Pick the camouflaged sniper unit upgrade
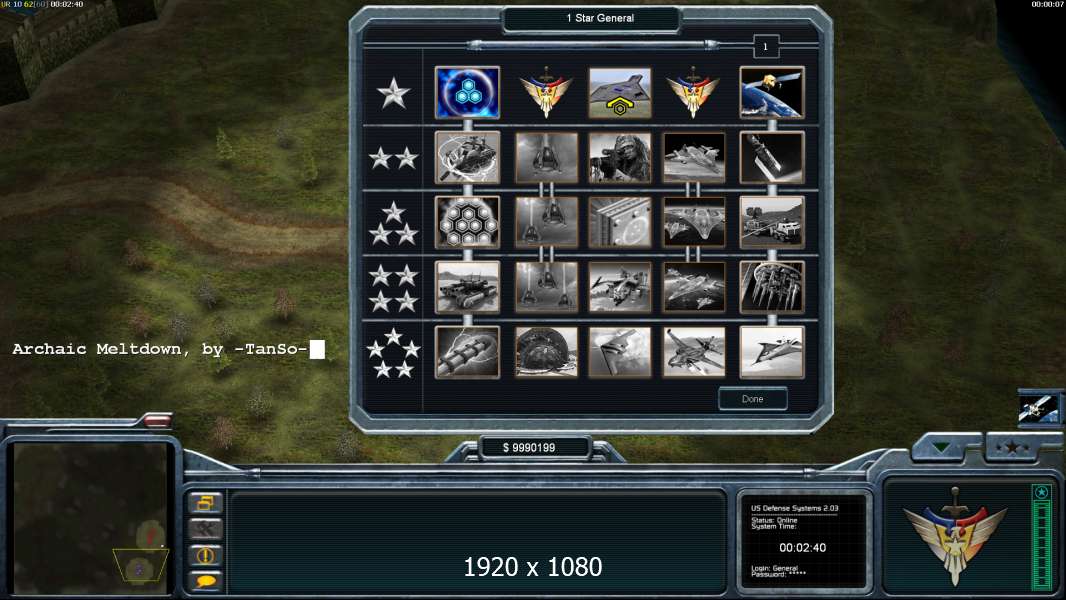Image resolution: width=1066 pixels, height=600 pixels. (x=619, y=158)
